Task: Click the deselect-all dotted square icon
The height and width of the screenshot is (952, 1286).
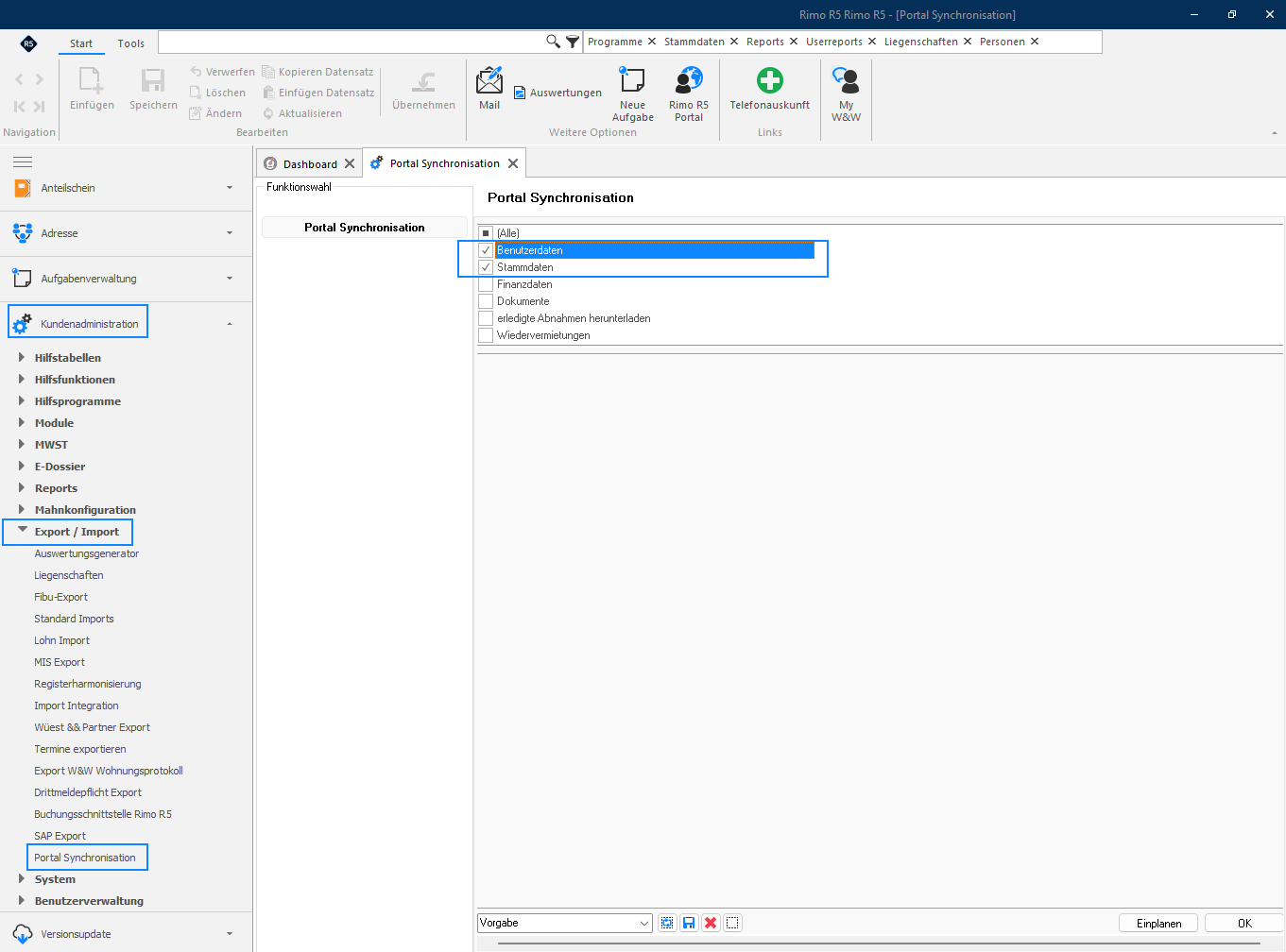Action: [732, 923]
